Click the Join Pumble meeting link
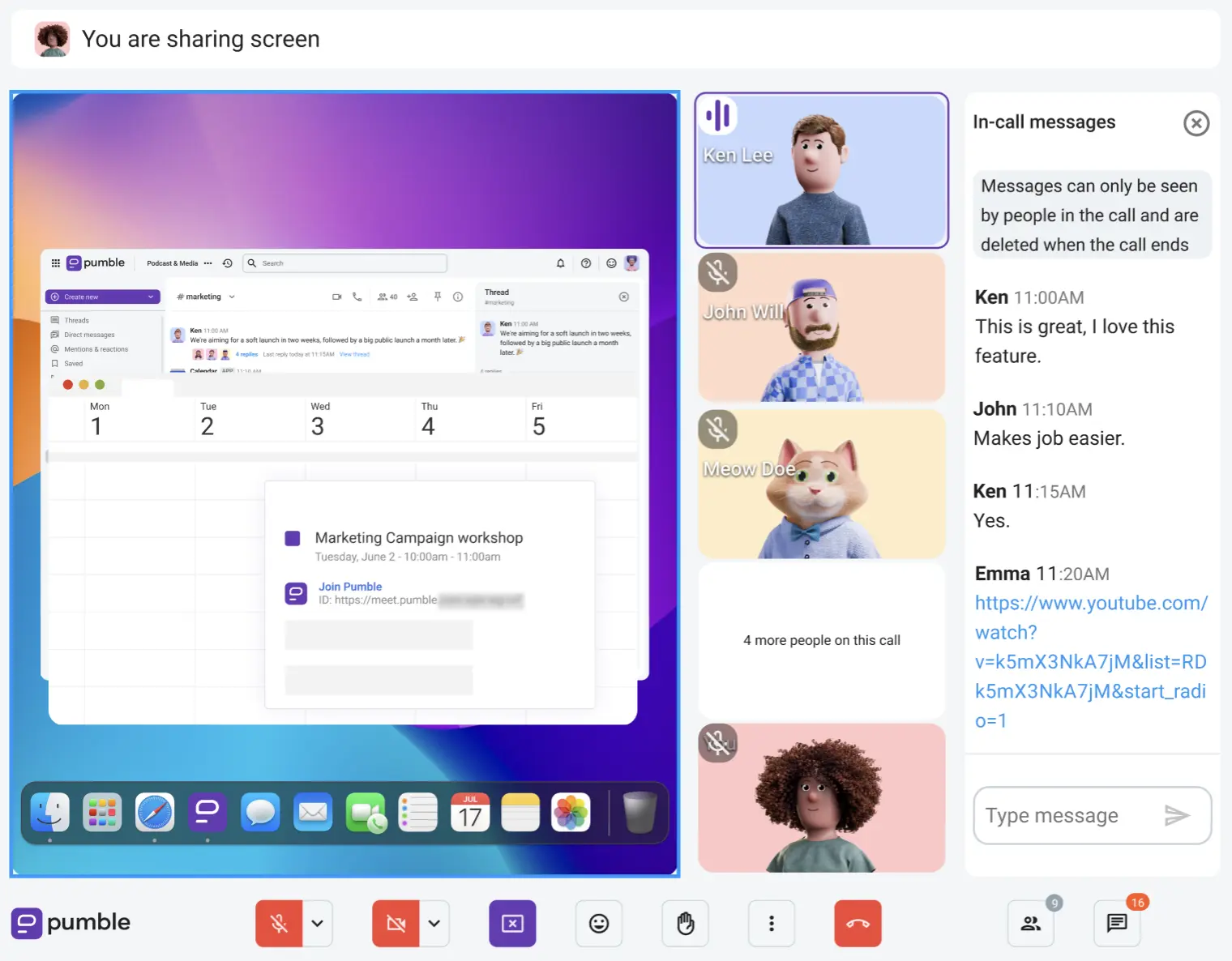This screenshot has width=1232, height=961. coord(350,587)
